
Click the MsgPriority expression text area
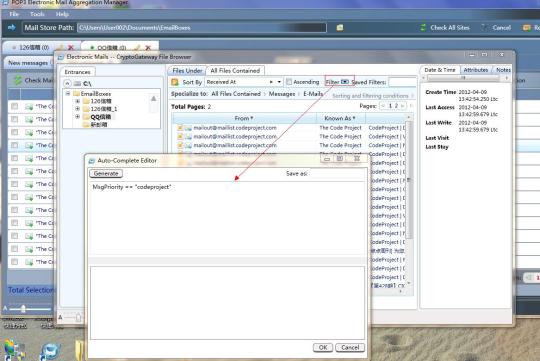pos(227,218)
